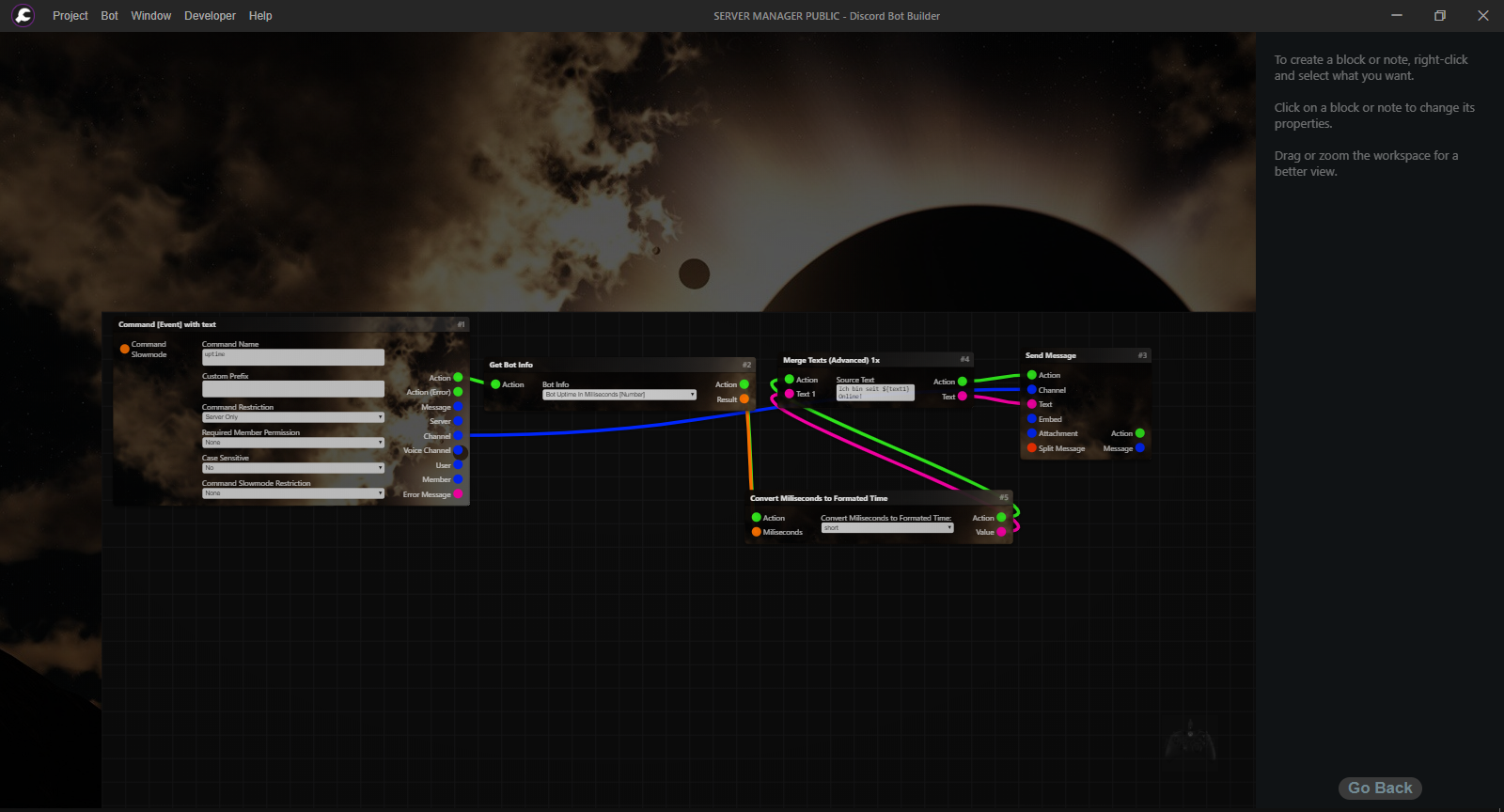Expand the Bot Info dropdown
The height and width of the screenshot is (812, 1504).
point(619,395)
